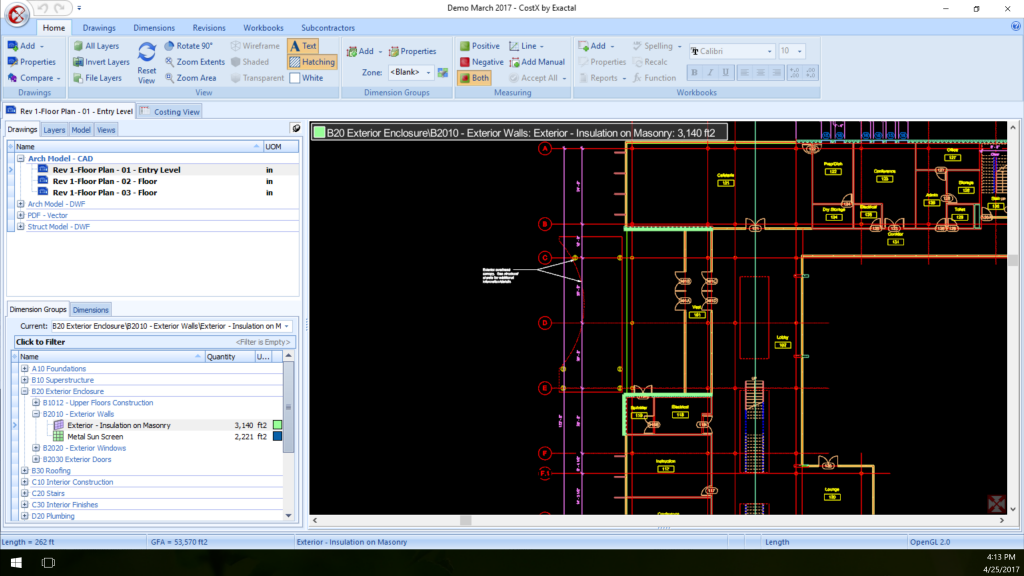1024x576 pixels.
Task: Click the Bold formatting button
Action: 694,72
